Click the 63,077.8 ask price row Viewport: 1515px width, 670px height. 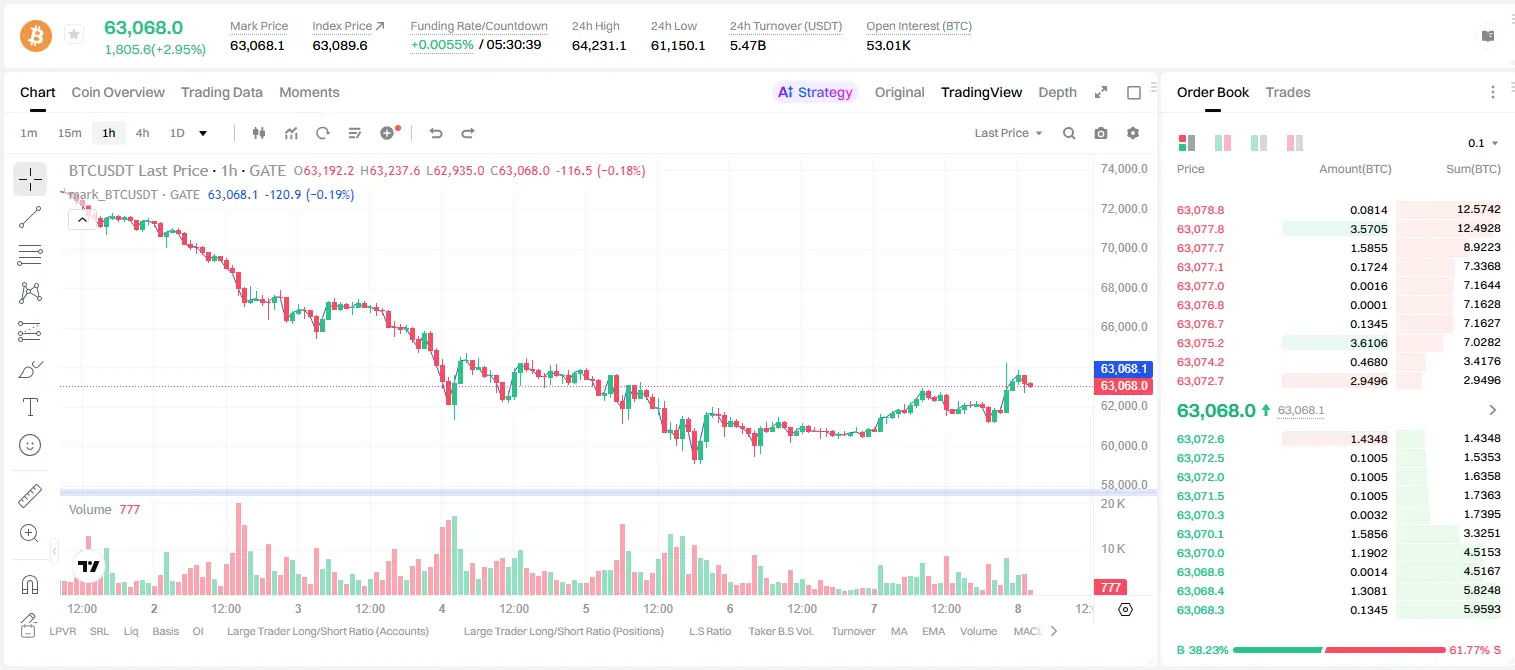[1338, 229]
